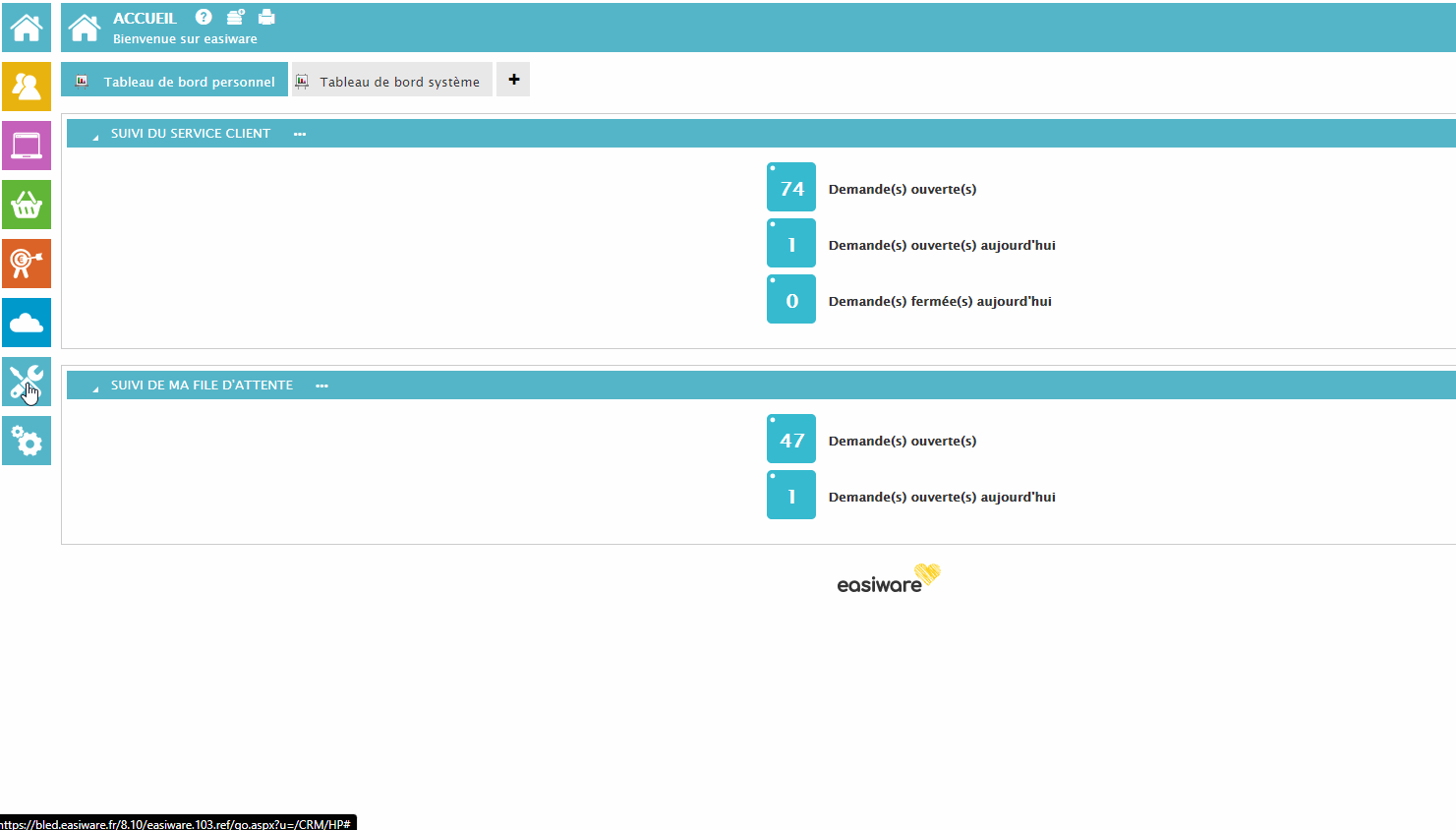Open the gears settings module

27,441
